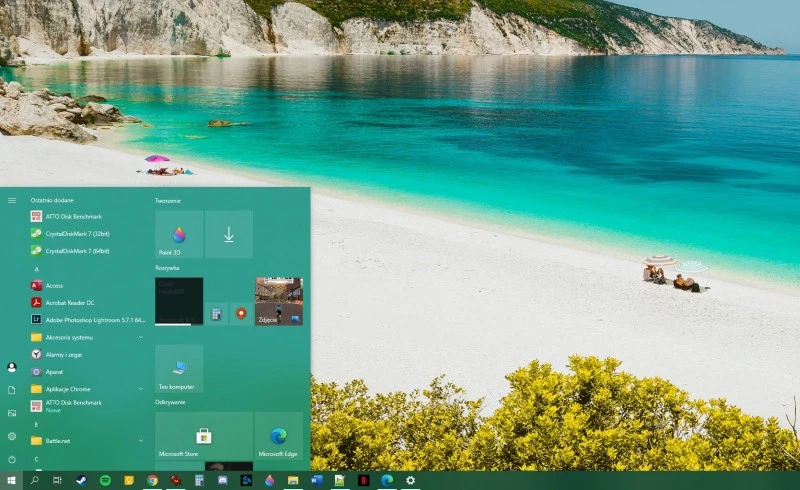Open the Paint 3D tile in Start menu
This screenshot has width=800, height=490.
click(x=179, y=234)
